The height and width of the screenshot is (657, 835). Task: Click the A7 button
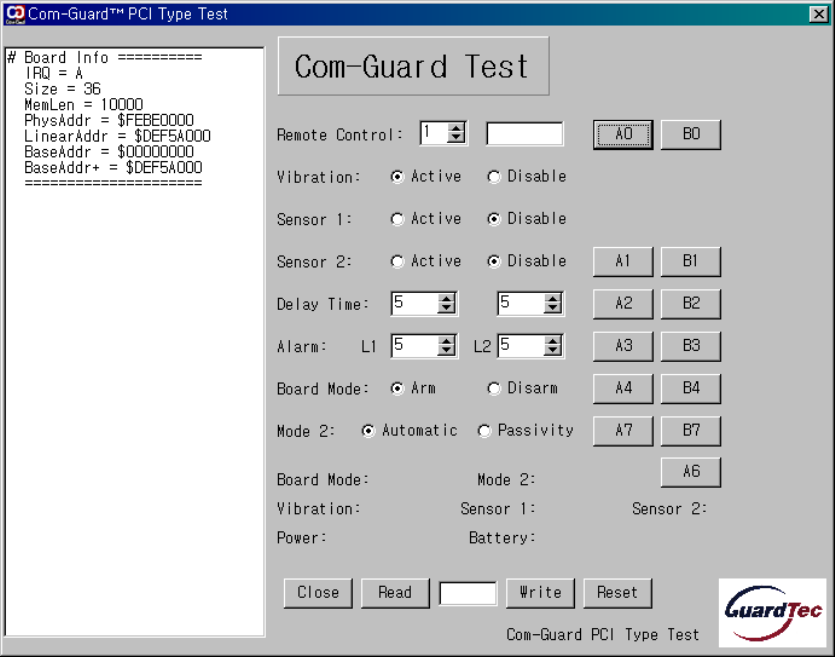click(623, 431)
